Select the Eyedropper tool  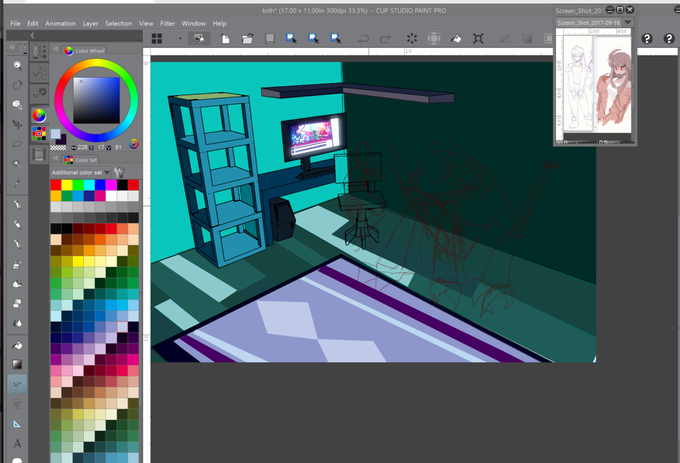pyautogui.click(x=17, y=183)
